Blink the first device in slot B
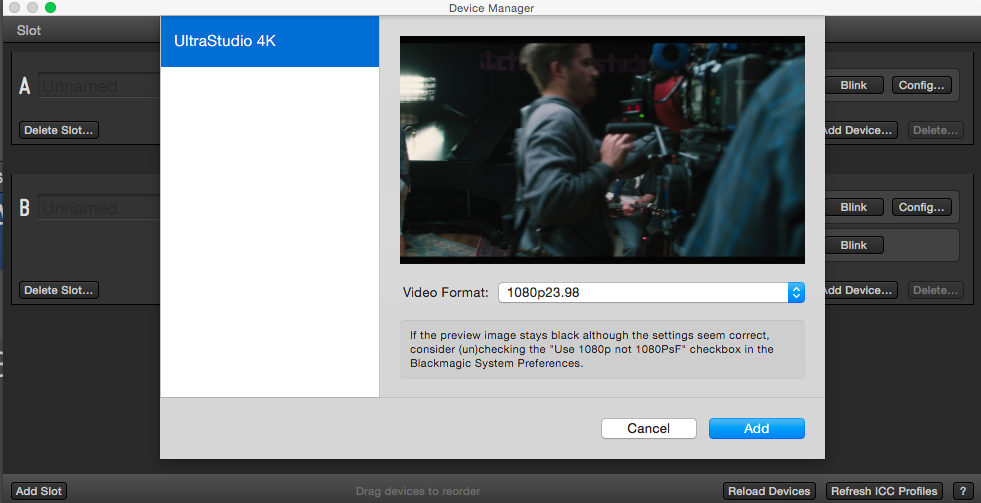 853,207
